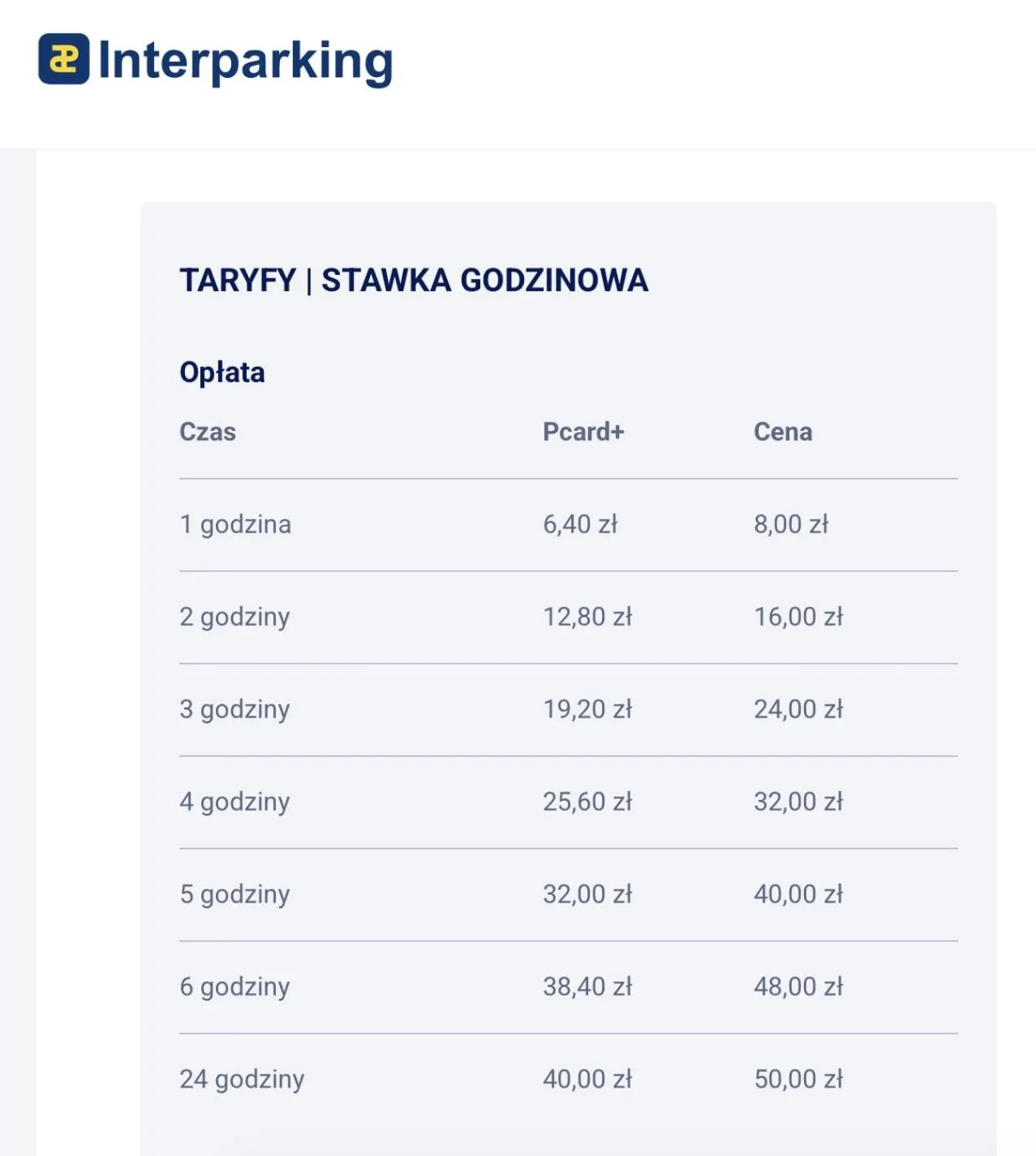The height and width of the screenshot is (1156, 1036).
Task: Click the 48,00 zł price
Action: click(798, 986)
